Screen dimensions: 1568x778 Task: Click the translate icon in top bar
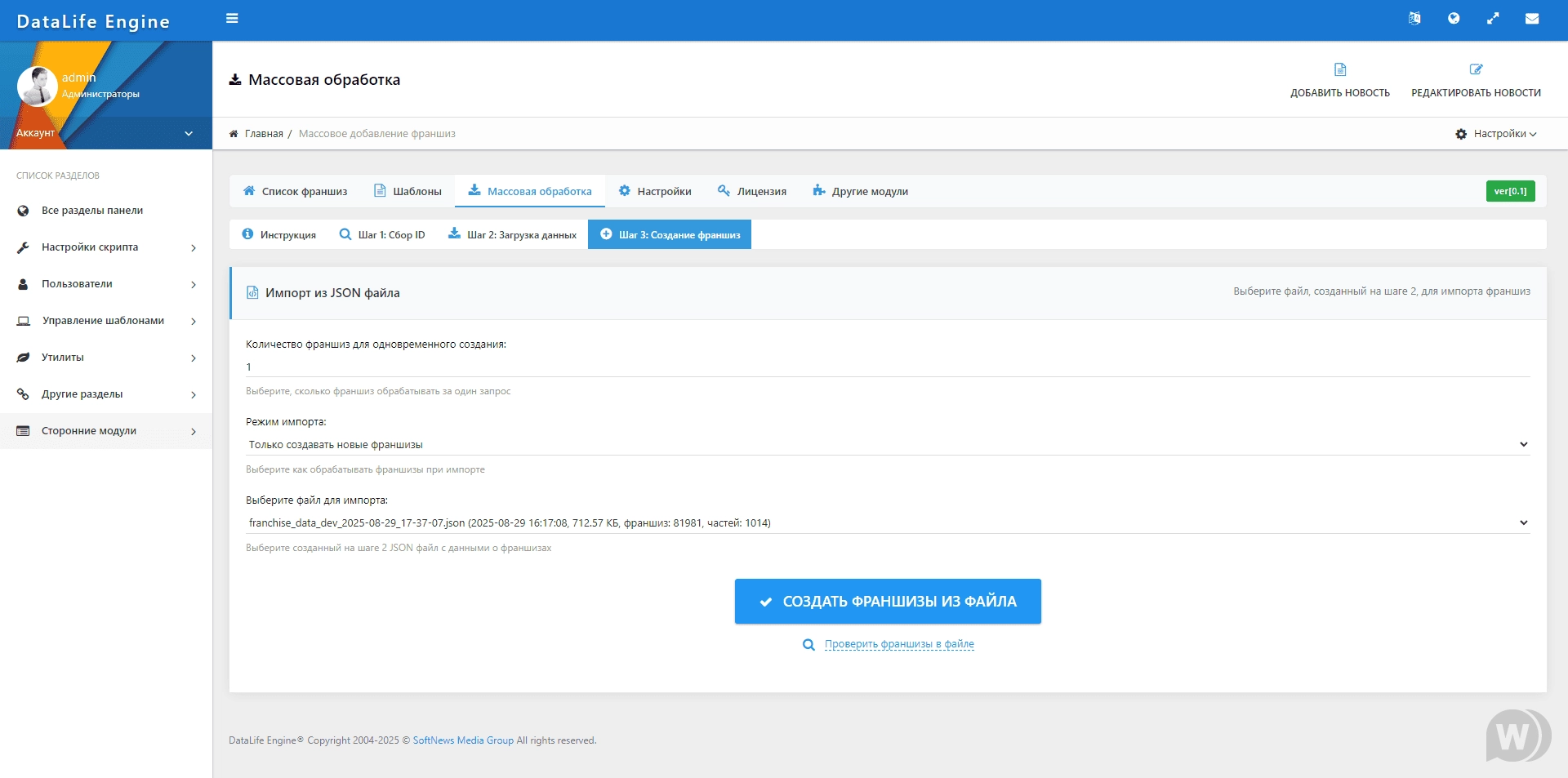[1414, 19]
